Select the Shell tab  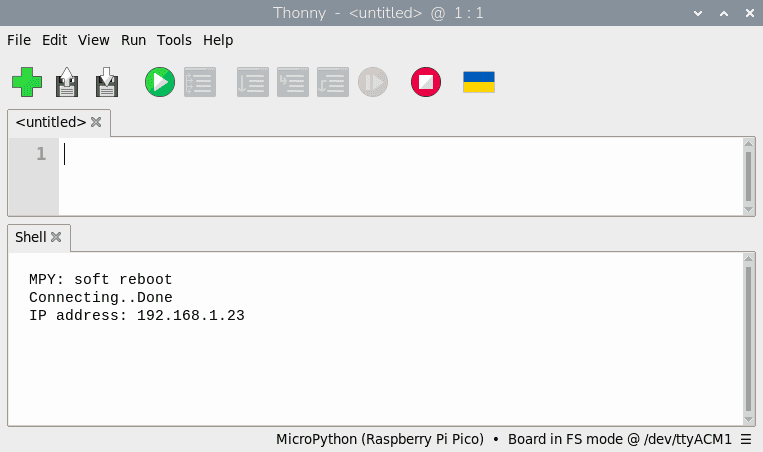coord(31,237)
